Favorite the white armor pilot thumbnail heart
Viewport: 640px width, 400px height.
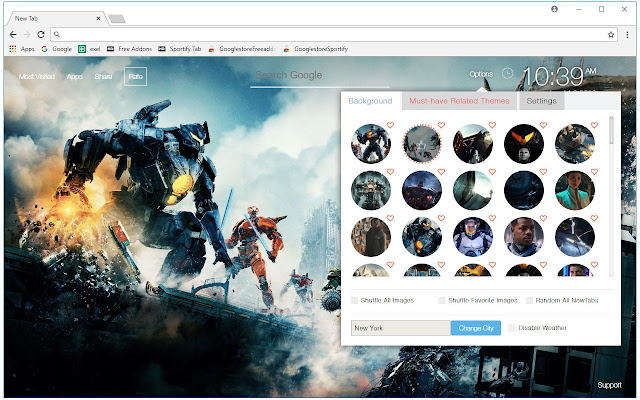pyautogui.click(x=492, y=218)
